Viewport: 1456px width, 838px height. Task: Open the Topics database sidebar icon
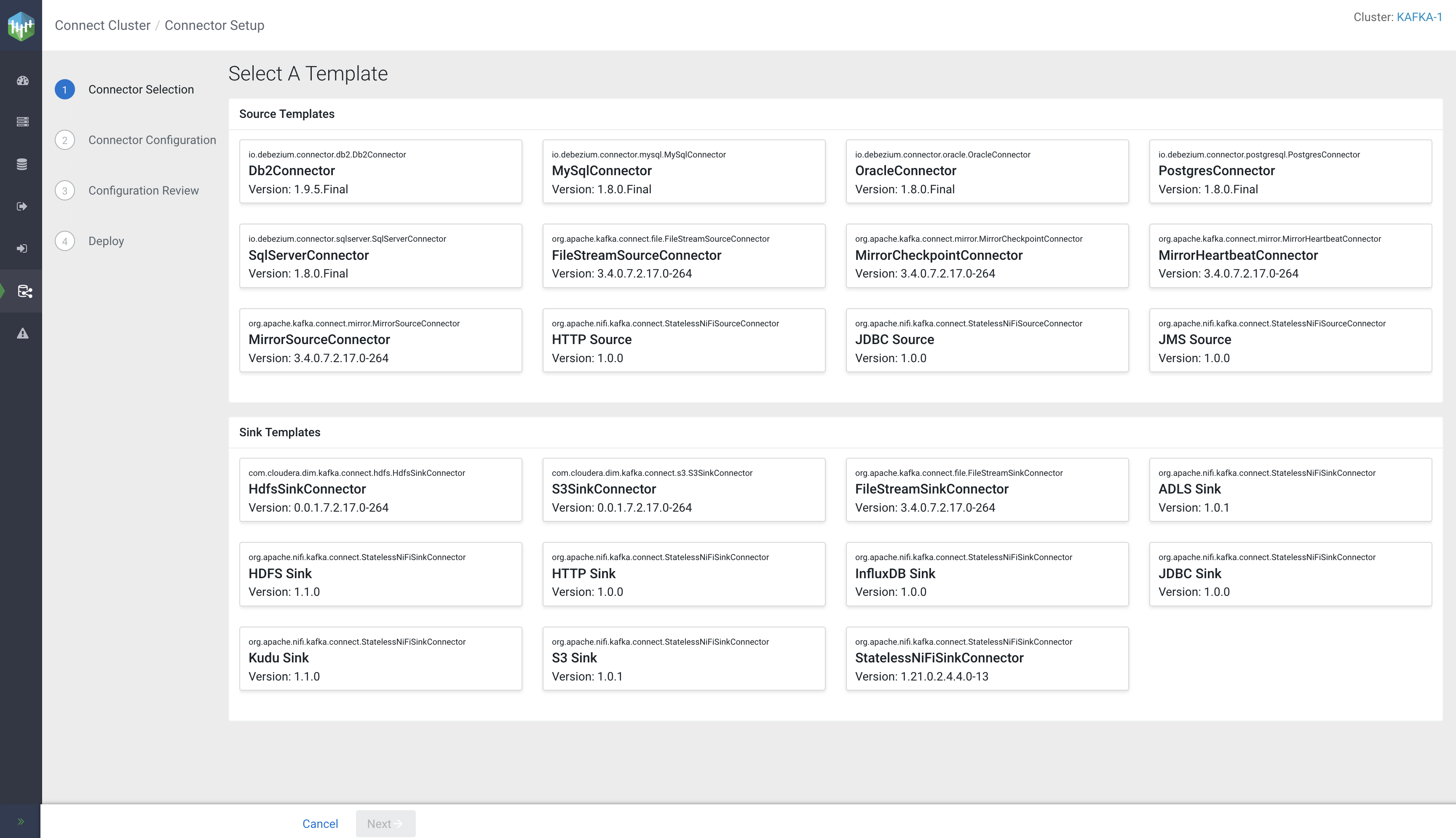tap(22, 164)
